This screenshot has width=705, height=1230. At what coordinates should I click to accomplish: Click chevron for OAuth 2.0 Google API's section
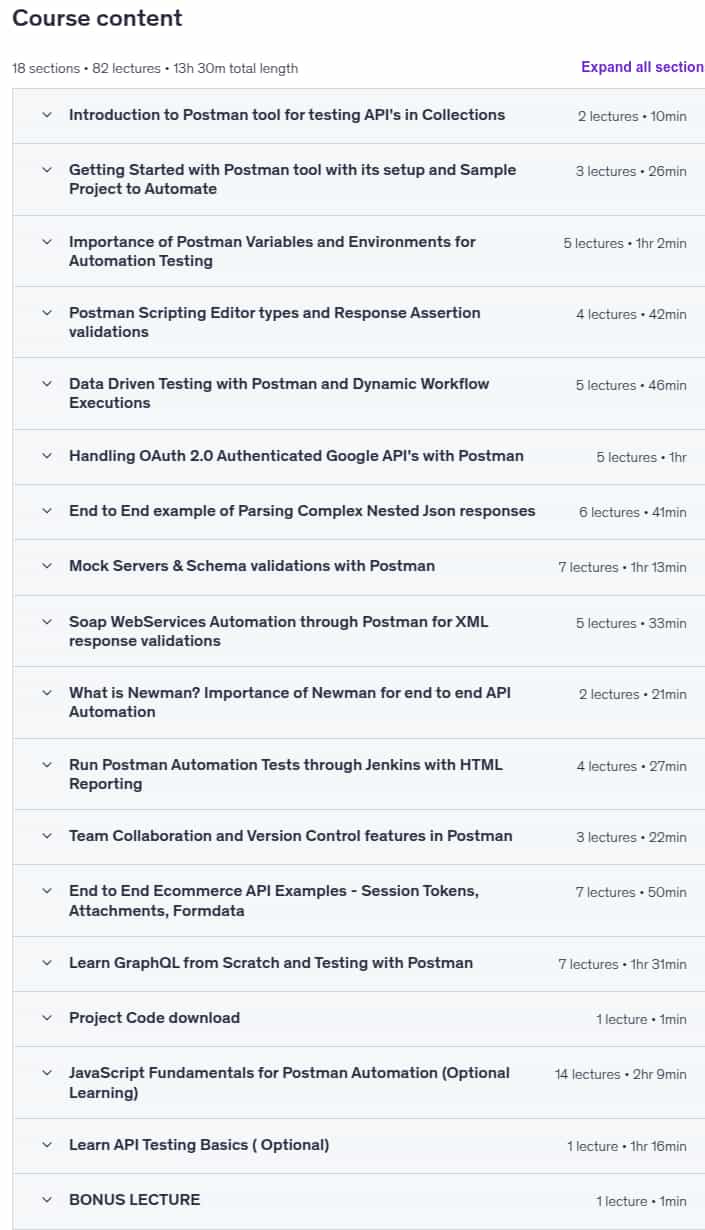[x=46, y=456]
